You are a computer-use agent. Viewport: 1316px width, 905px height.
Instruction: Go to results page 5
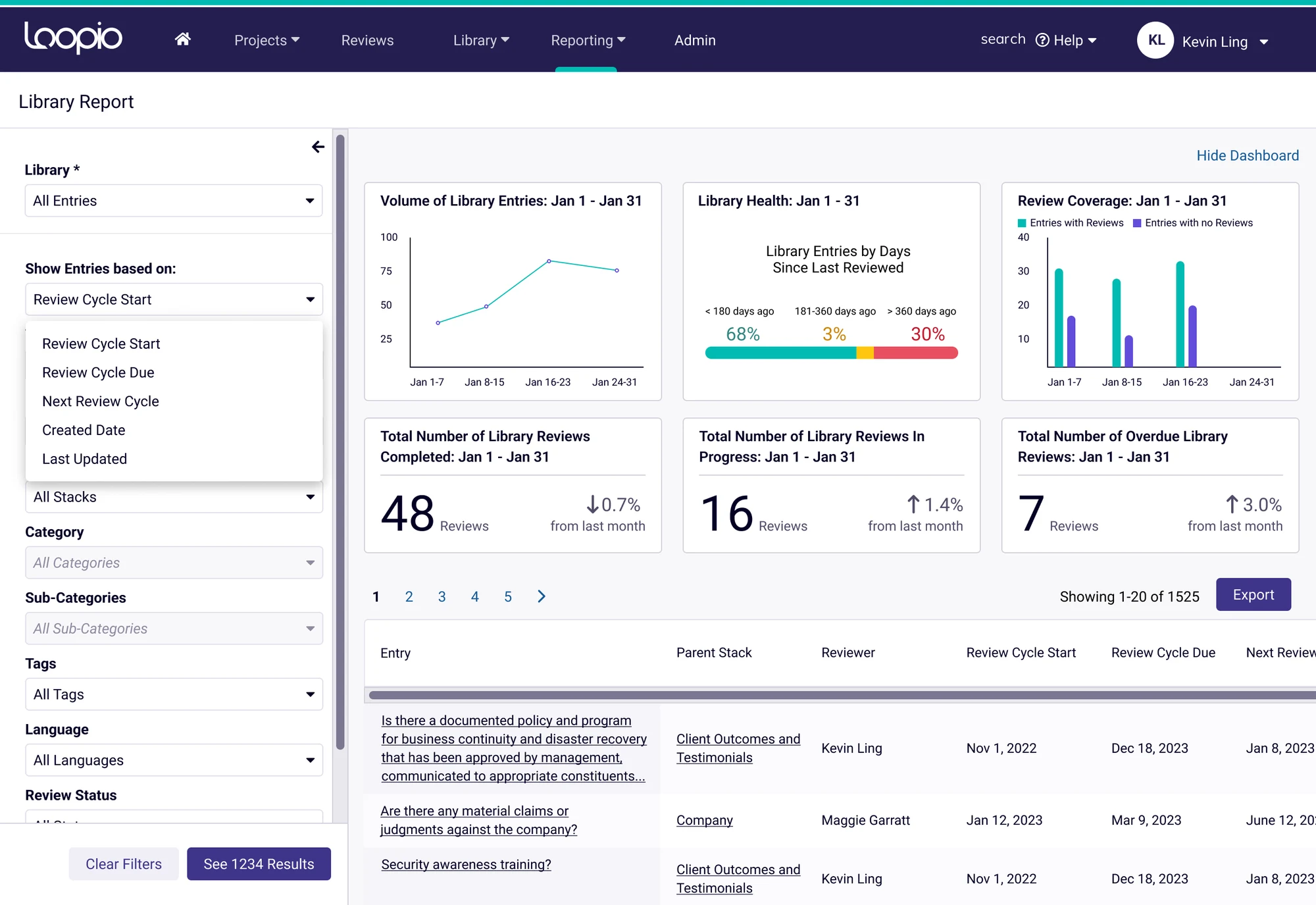pyautogui.click(x=507, y=596)
